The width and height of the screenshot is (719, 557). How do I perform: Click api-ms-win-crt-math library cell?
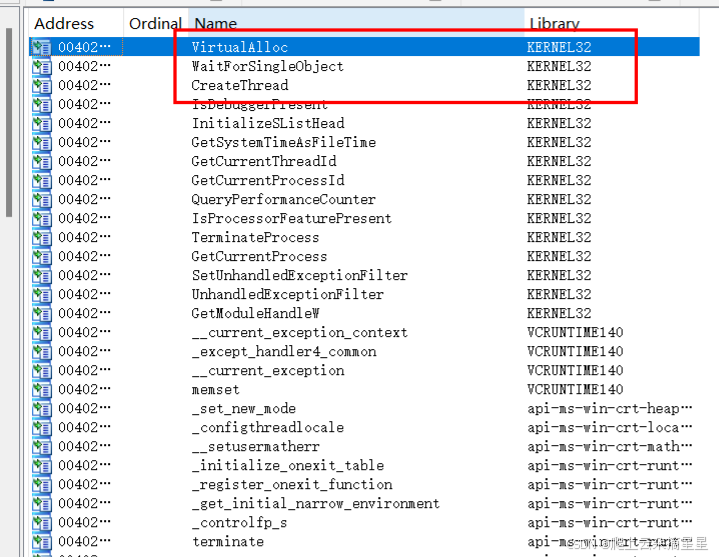click(609, 447)
